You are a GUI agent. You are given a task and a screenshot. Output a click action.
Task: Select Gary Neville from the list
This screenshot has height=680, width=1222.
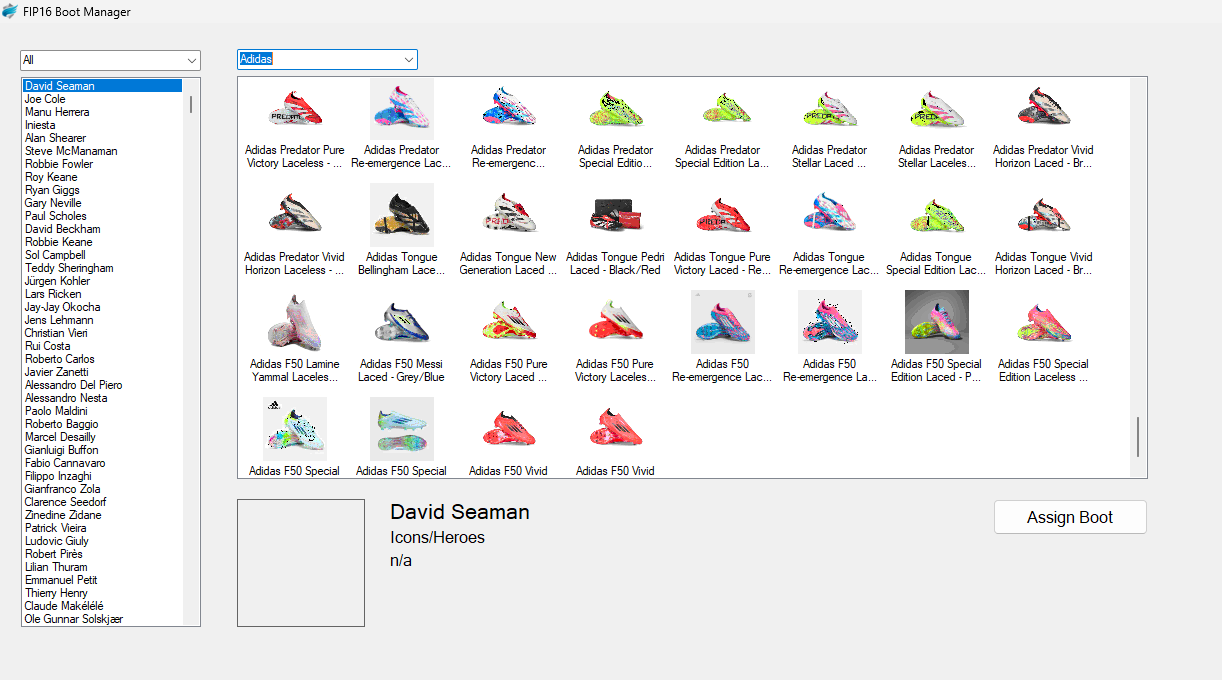[x=102, y=203]
